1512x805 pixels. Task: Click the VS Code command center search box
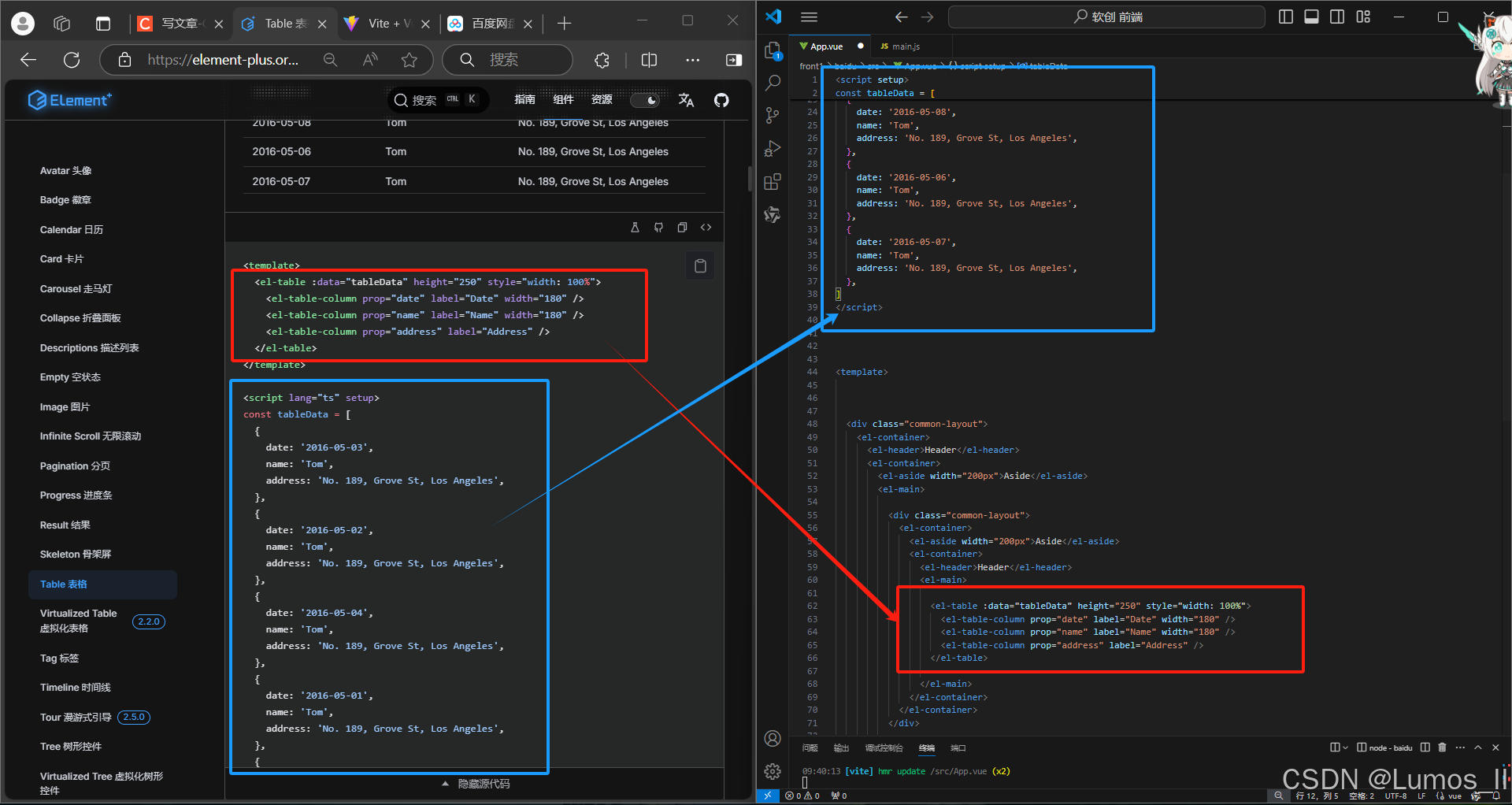[1106, 17]
